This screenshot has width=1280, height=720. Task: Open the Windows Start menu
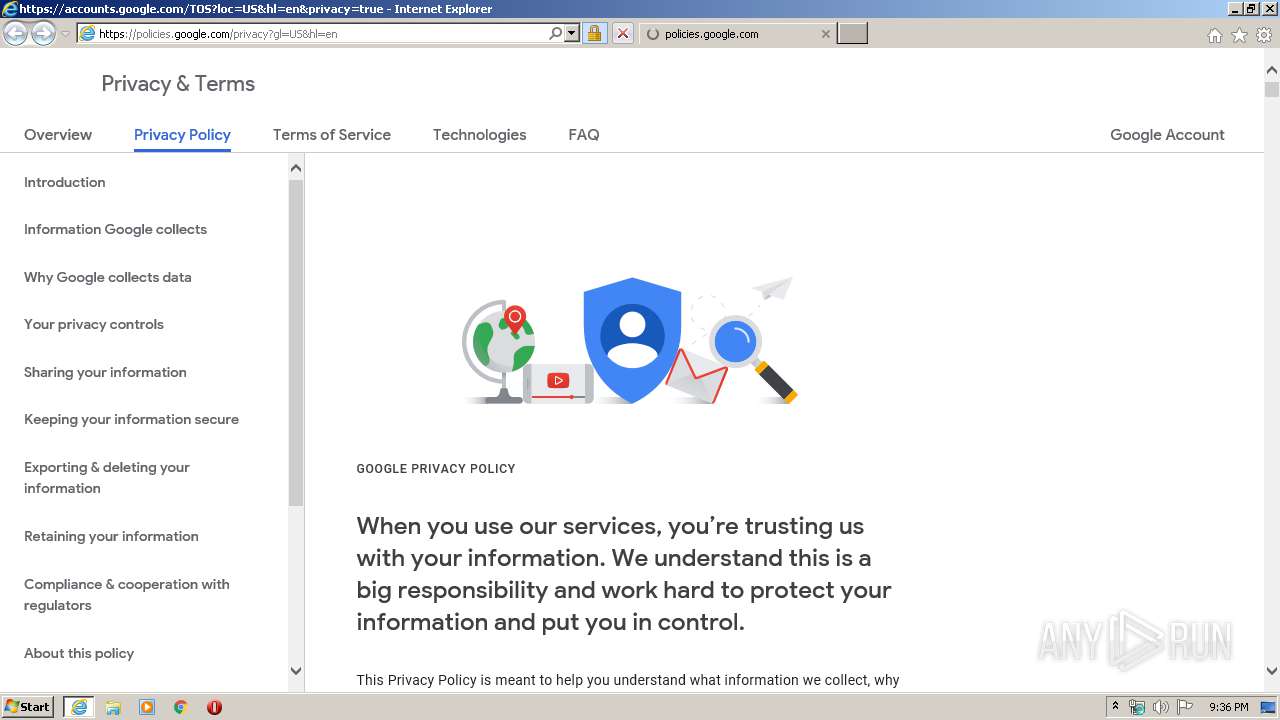[28, 707]
